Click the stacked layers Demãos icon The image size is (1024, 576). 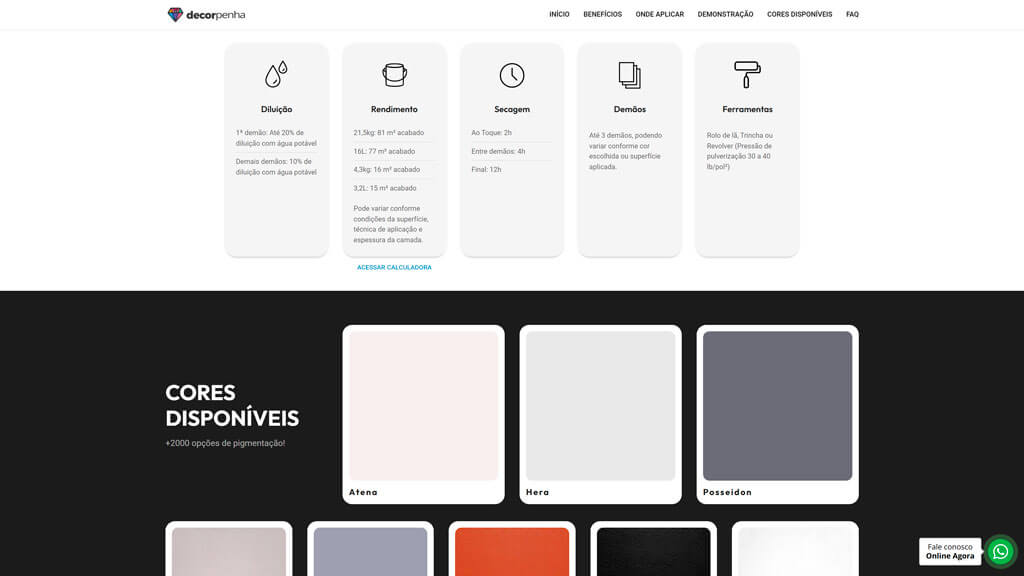pos(630,75)
